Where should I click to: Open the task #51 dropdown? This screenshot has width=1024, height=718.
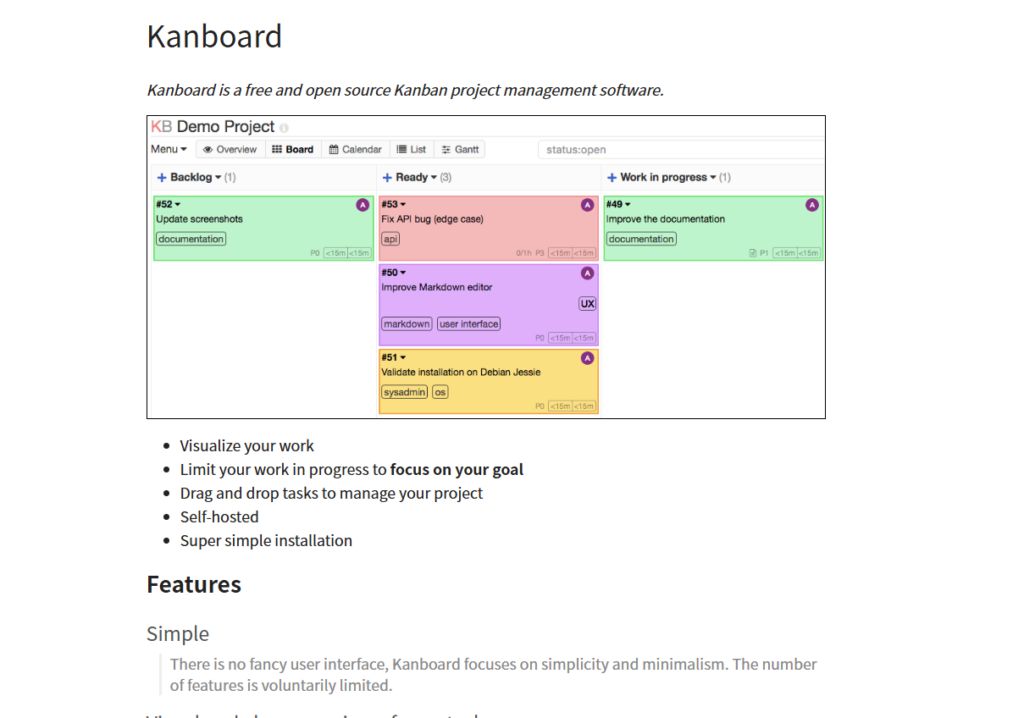(402, 358)
